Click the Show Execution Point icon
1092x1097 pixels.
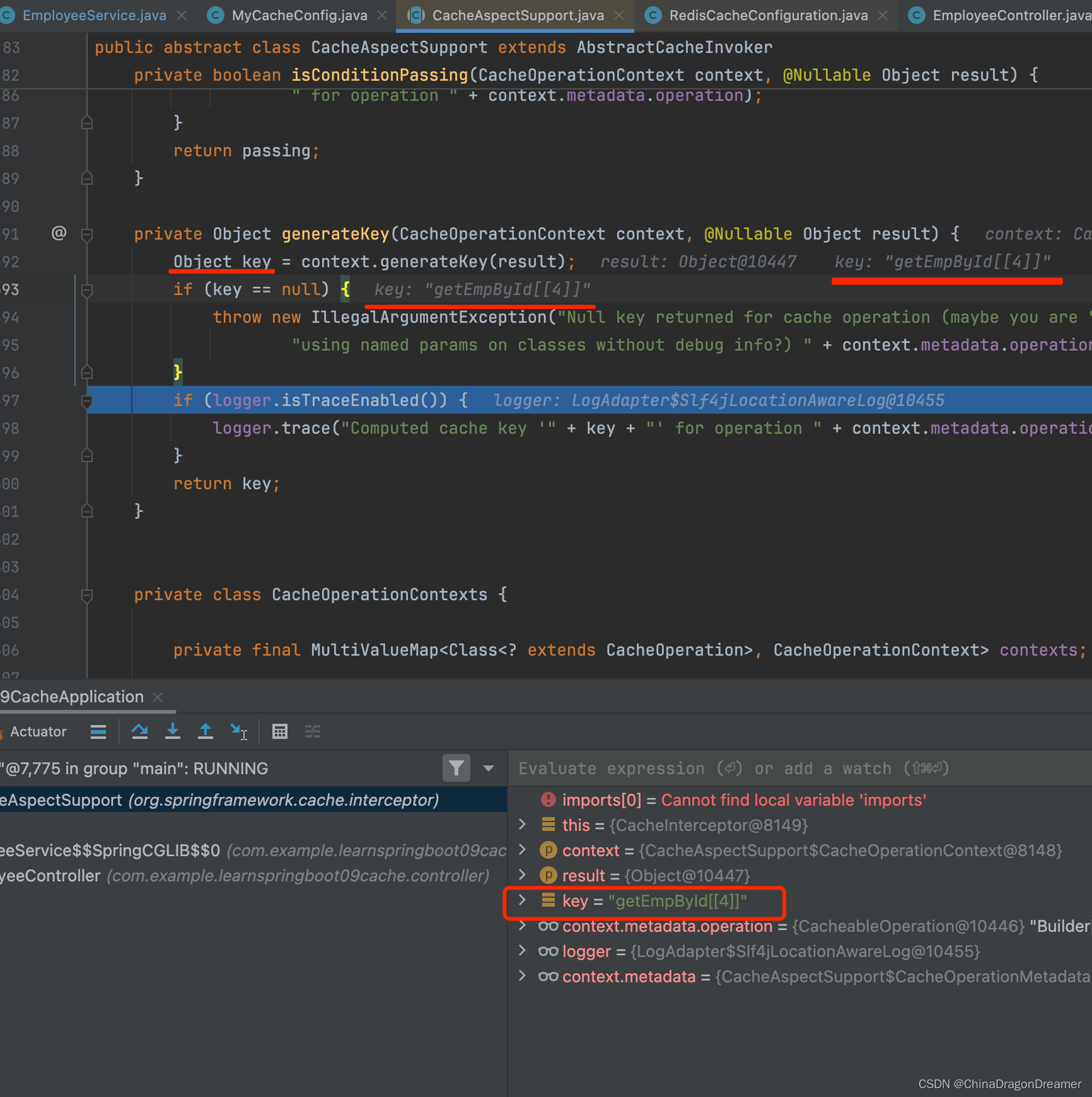tap(98, 731)
